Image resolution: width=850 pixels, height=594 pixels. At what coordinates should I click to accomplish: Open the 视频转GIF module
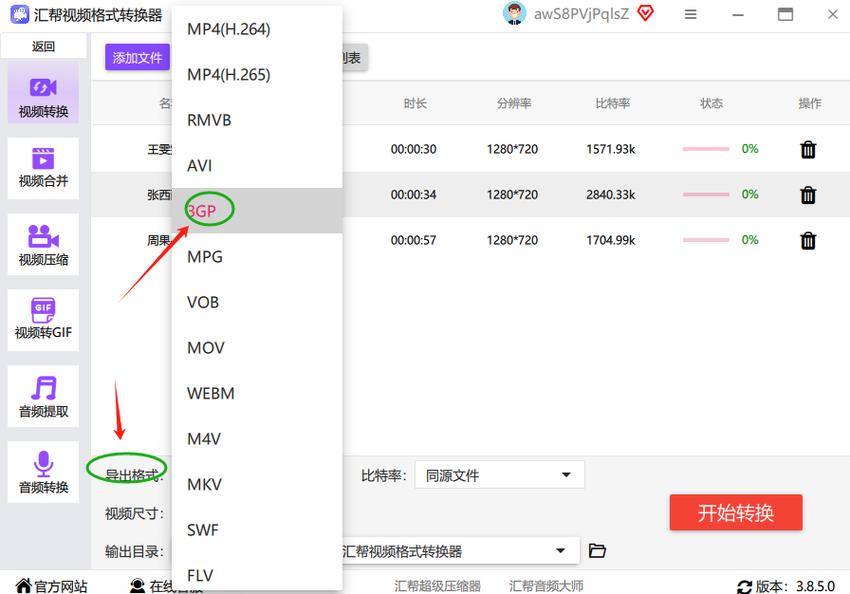(43, 320)
